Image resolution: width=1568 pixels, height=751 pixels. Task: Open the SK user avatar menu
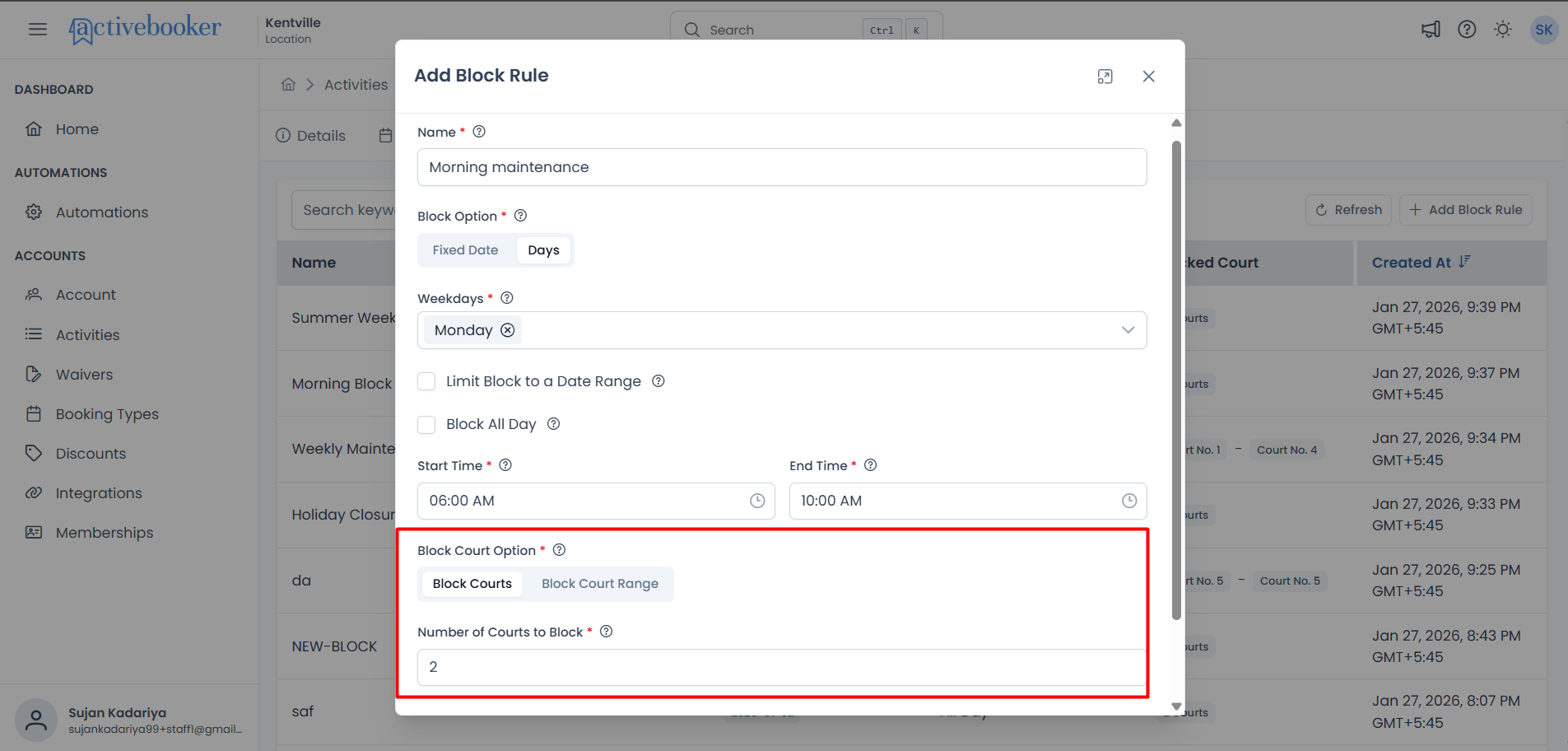tap(1543, 30)
